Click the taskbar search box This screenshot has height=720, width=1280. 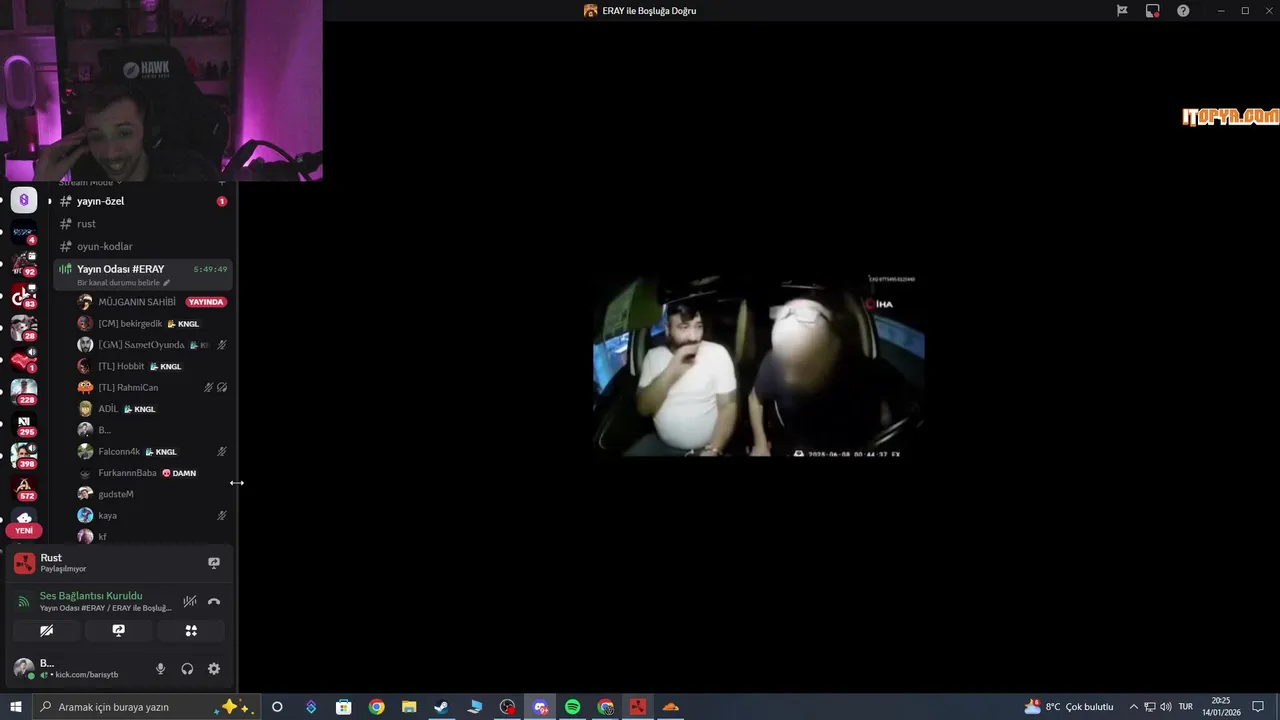(147, 707)
